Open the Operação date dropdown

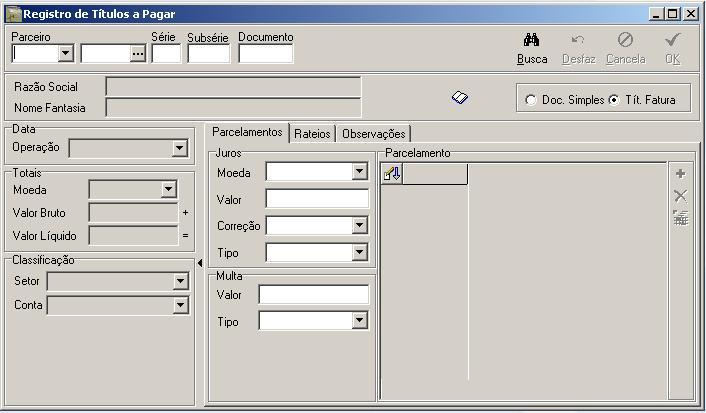[180, 148]
